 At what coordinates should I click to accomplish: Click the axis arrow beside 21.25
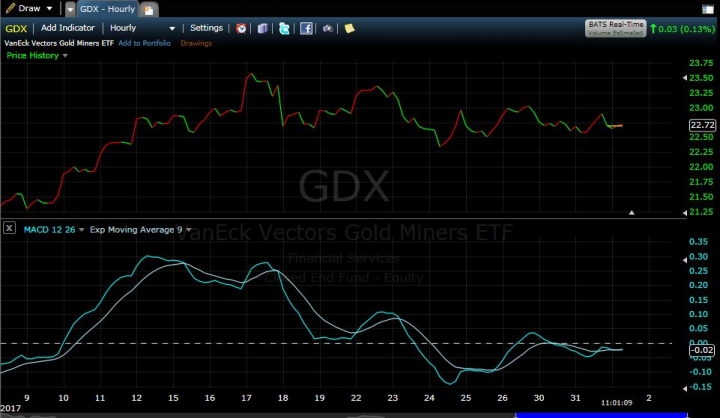click(685, 213)
